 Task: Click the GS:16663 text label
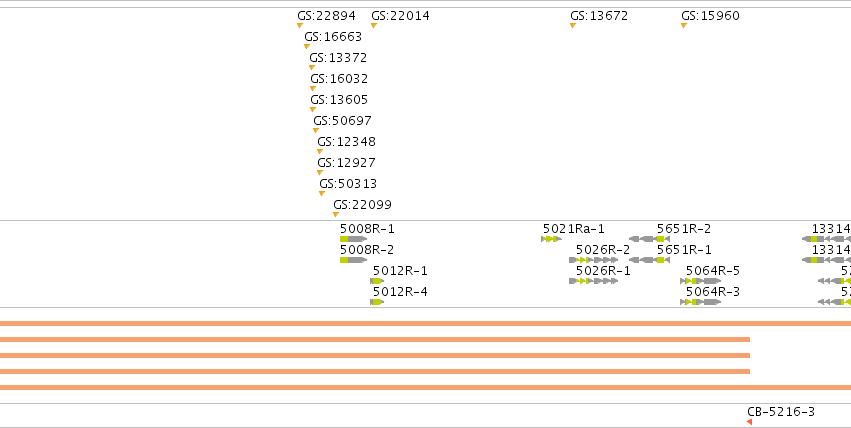pos(333,37)
